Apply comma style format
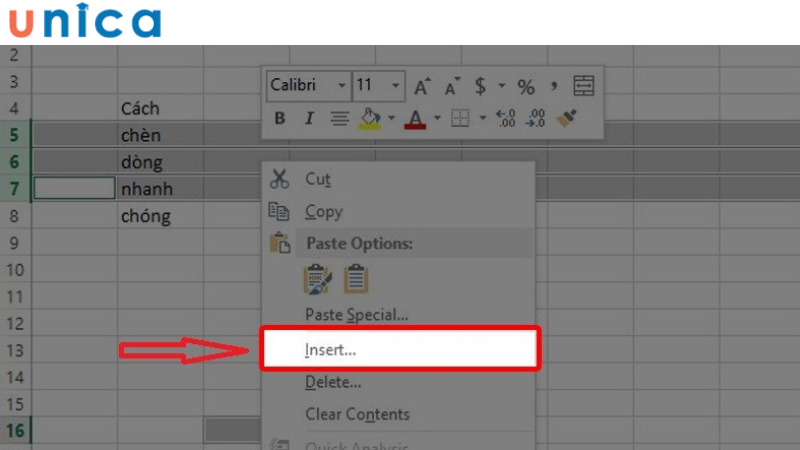Image resolution: width=800 pixels, height=450 pixels. point(554,86)
